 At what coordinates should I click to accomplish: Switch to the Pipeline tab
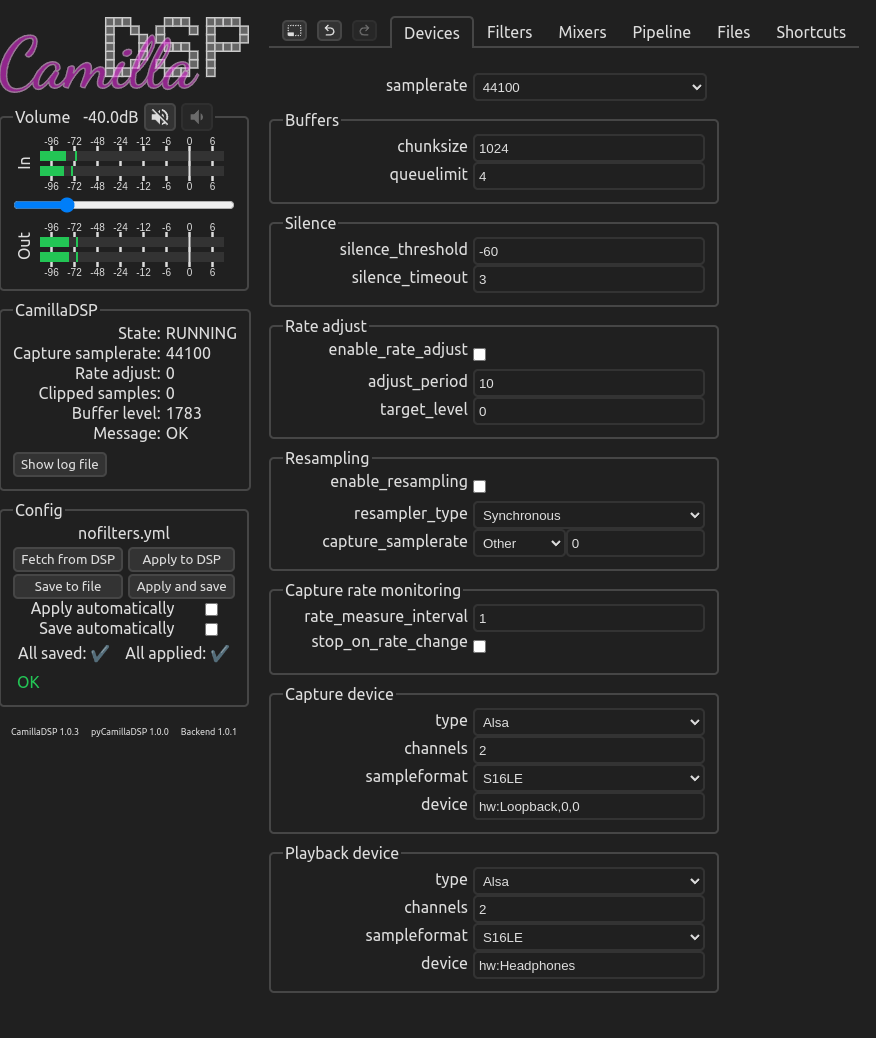(x=661, y=32)
